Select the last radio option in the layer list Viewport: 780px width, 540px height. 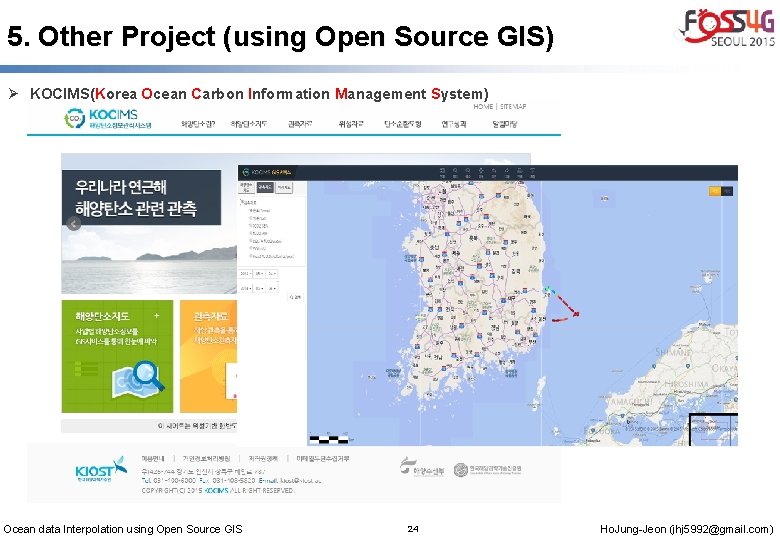coord(251,256)
